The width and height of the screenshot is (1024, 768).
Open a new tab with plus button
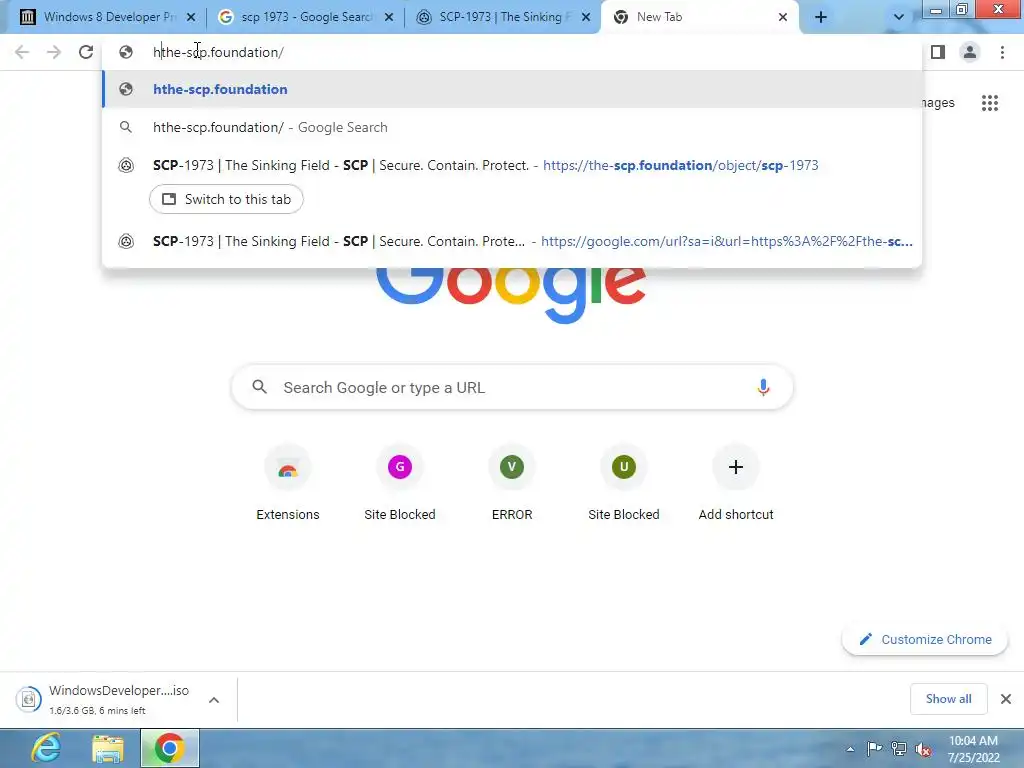click(x=821, y=17)
